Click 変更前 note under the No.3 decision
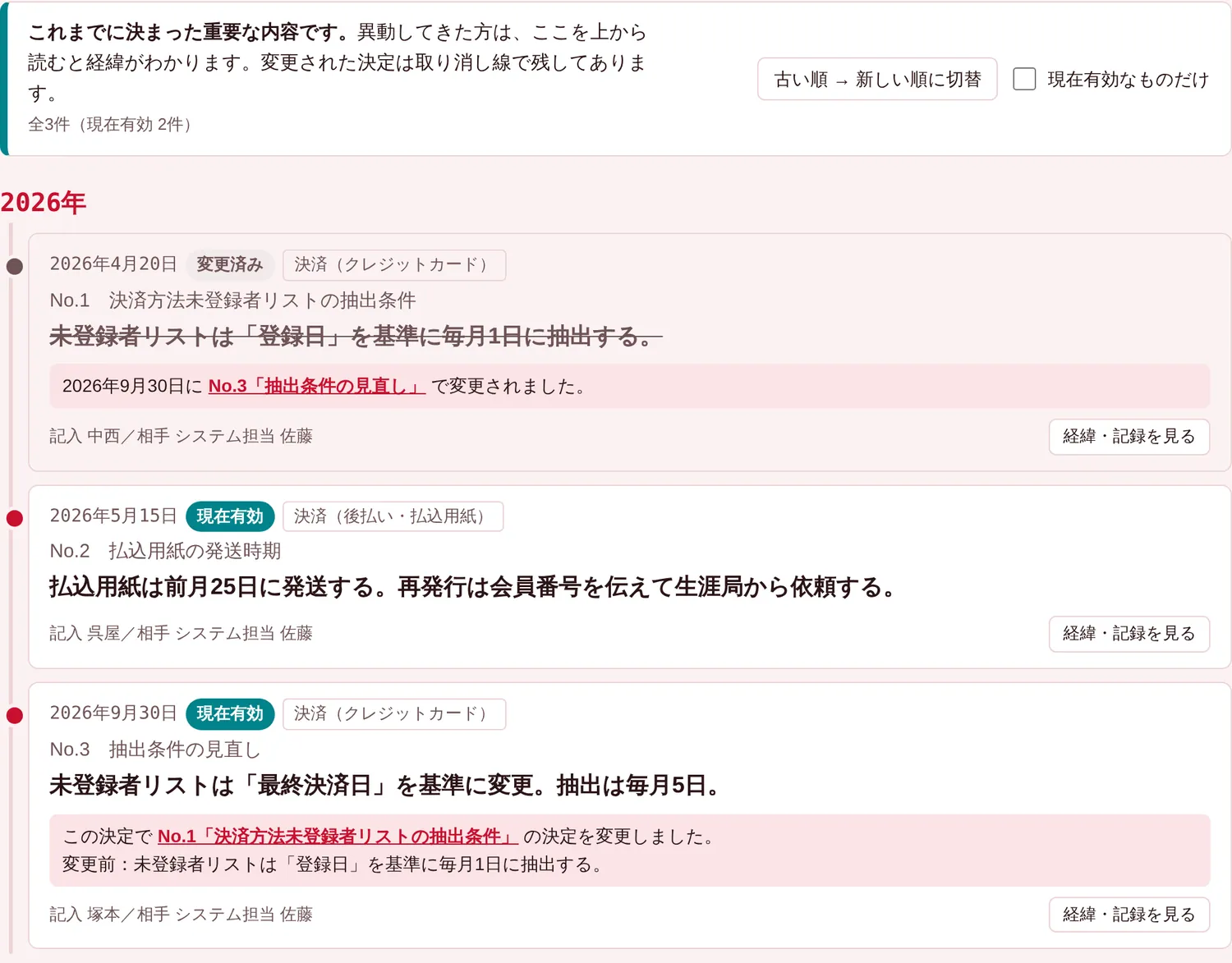The height and width of the screenshot is (963, 1232). (x=336, y=864)
